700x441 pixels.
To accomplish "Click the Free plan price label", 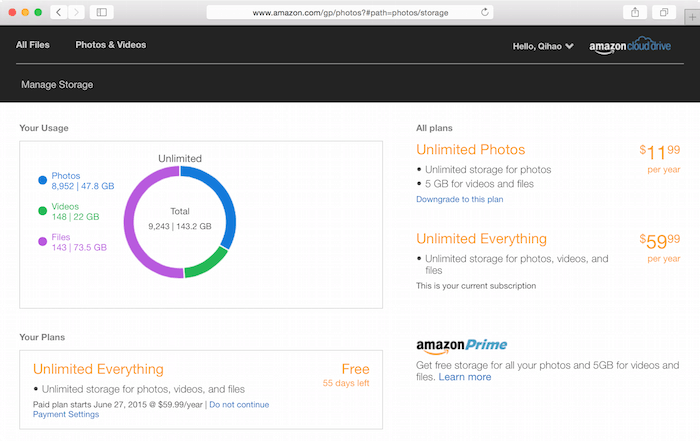I will click(355, 369).
